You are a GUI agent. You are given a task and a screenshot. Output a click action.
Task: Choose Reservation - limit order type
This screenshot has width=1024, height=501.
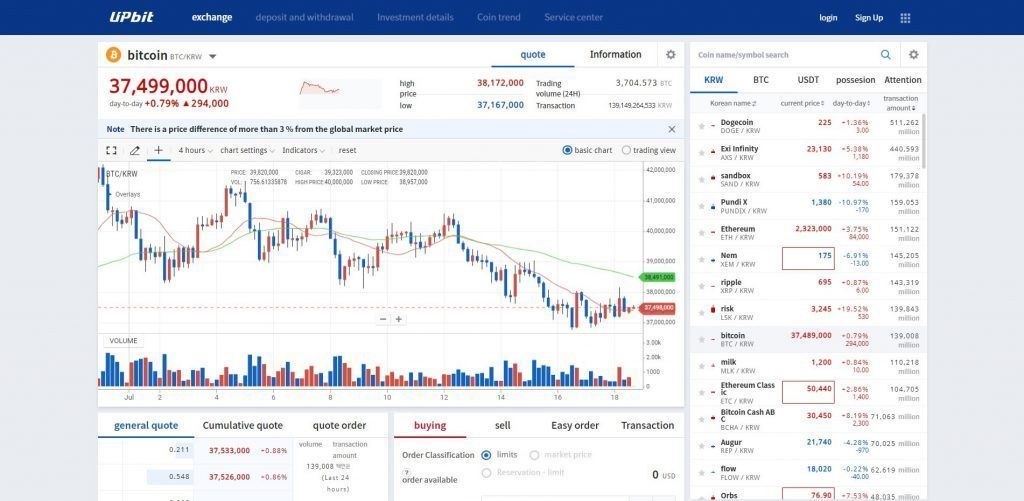(486, 472)
